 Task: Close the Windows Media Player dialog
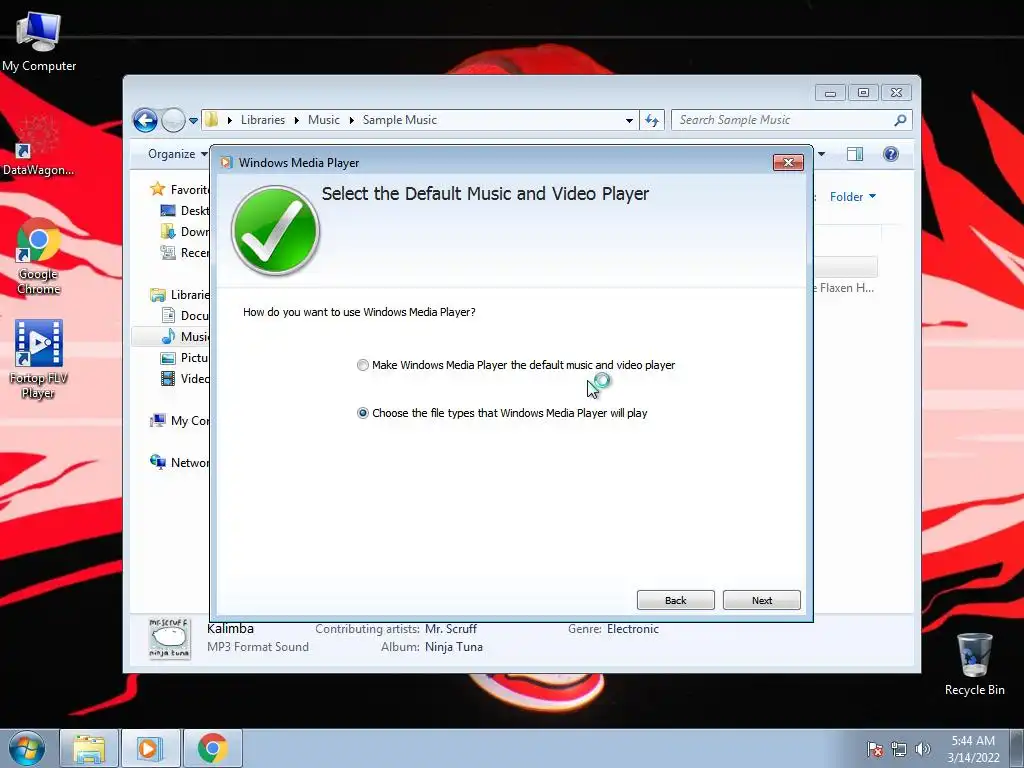tap(788, 163)
